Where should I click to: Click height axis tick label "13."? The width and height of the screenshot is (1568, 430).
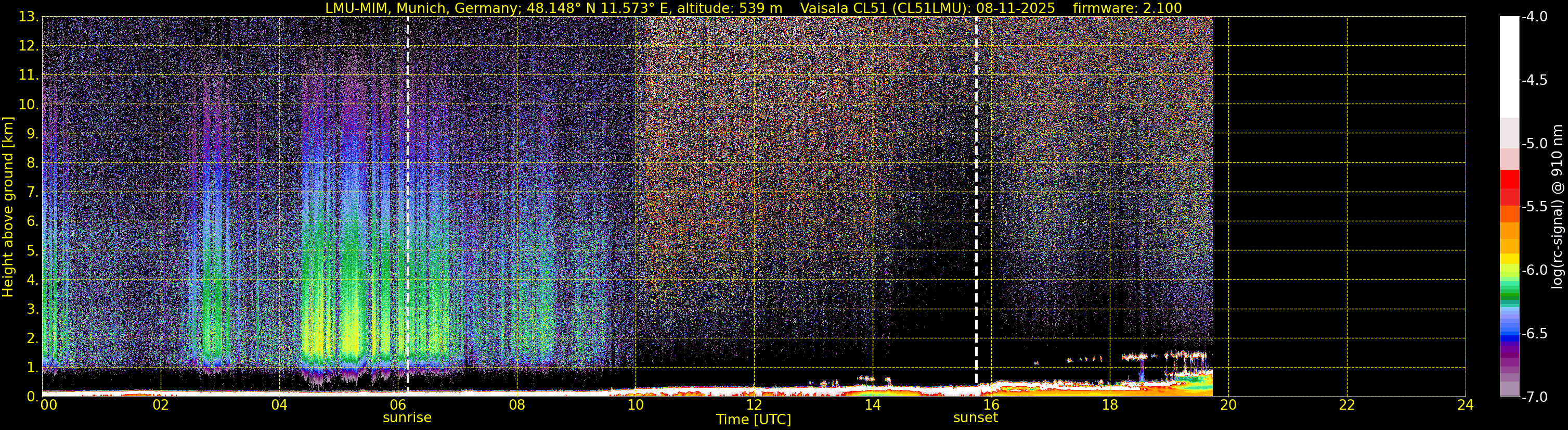[x=29, y=17]
